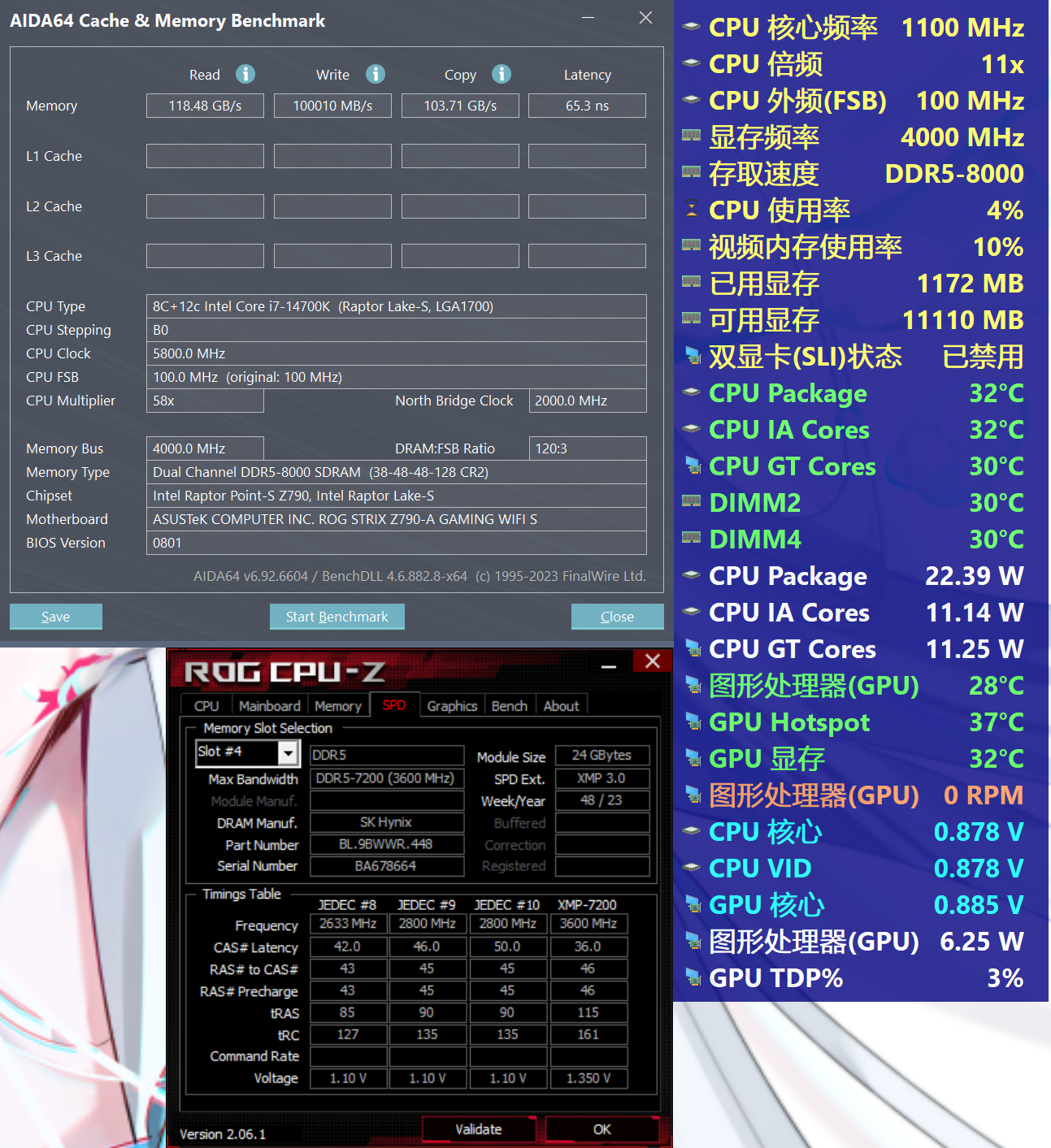Switch to the CPU tab in CPU-Z
The image size is (1051, 1148).
205,705
